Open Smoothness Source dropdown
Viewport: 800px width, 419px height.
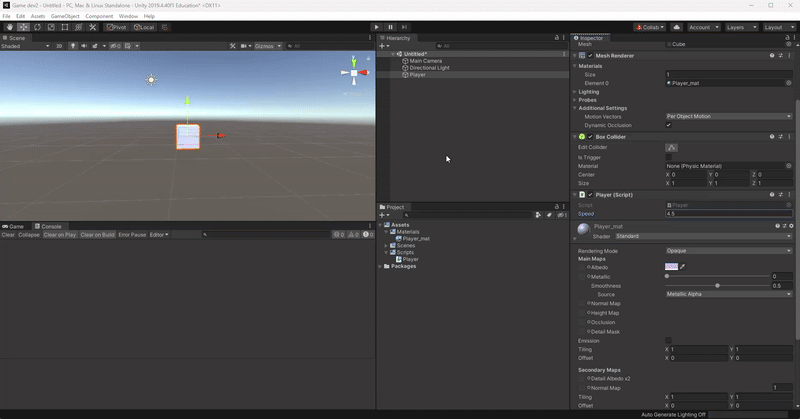(729, 294)
